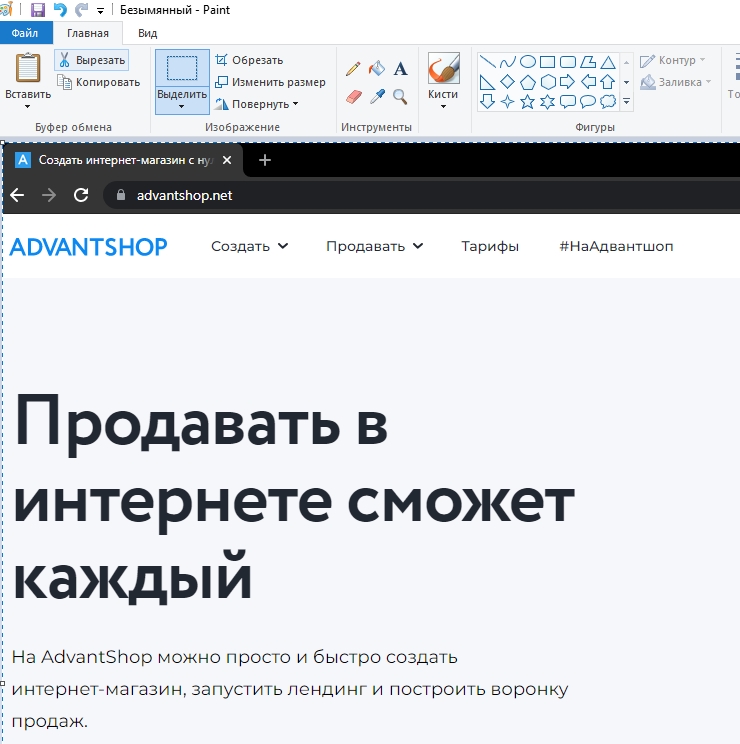This screenshot has width=740, height=744.
Task: Select the Color picker eyedropper tool
Action: 377,96
